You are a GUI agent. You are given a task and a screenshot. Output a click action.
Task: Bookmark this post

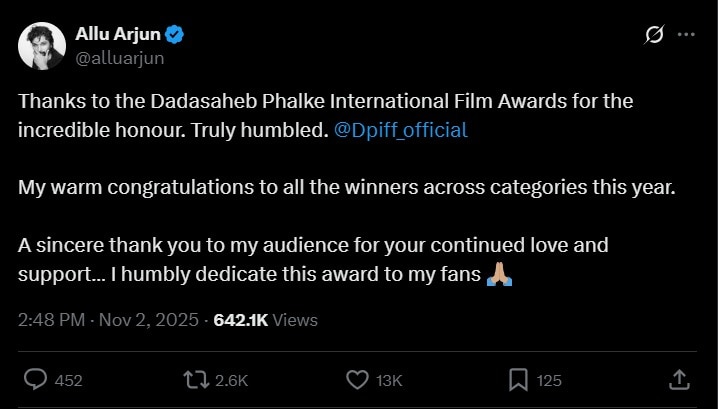(518, 379)
